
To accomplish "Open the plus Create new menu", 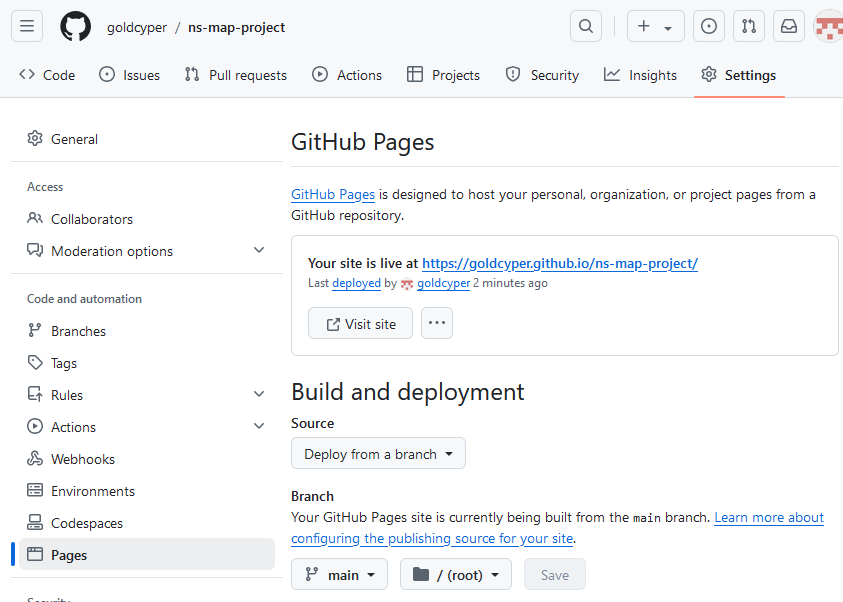I will 655,26.
